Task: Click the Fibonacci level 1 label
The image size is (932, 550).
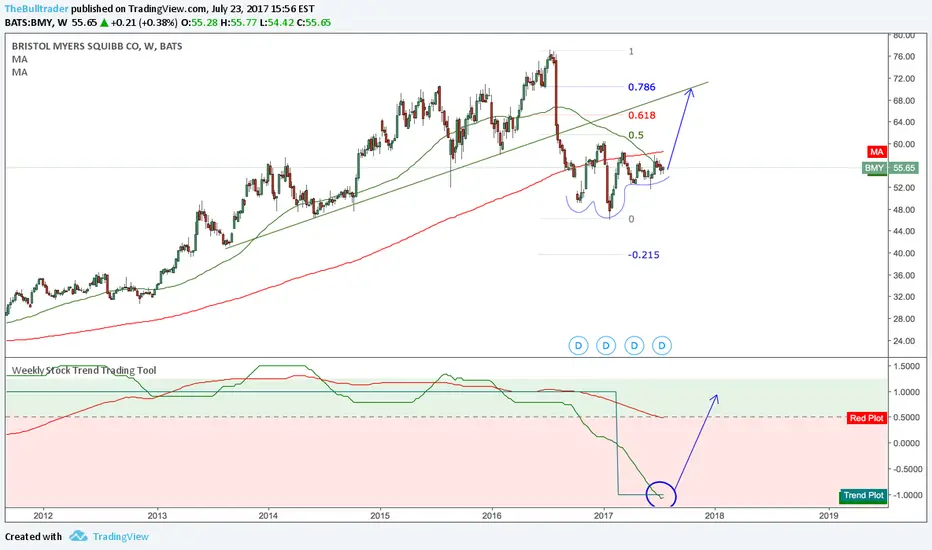Action: pos(631,51)
